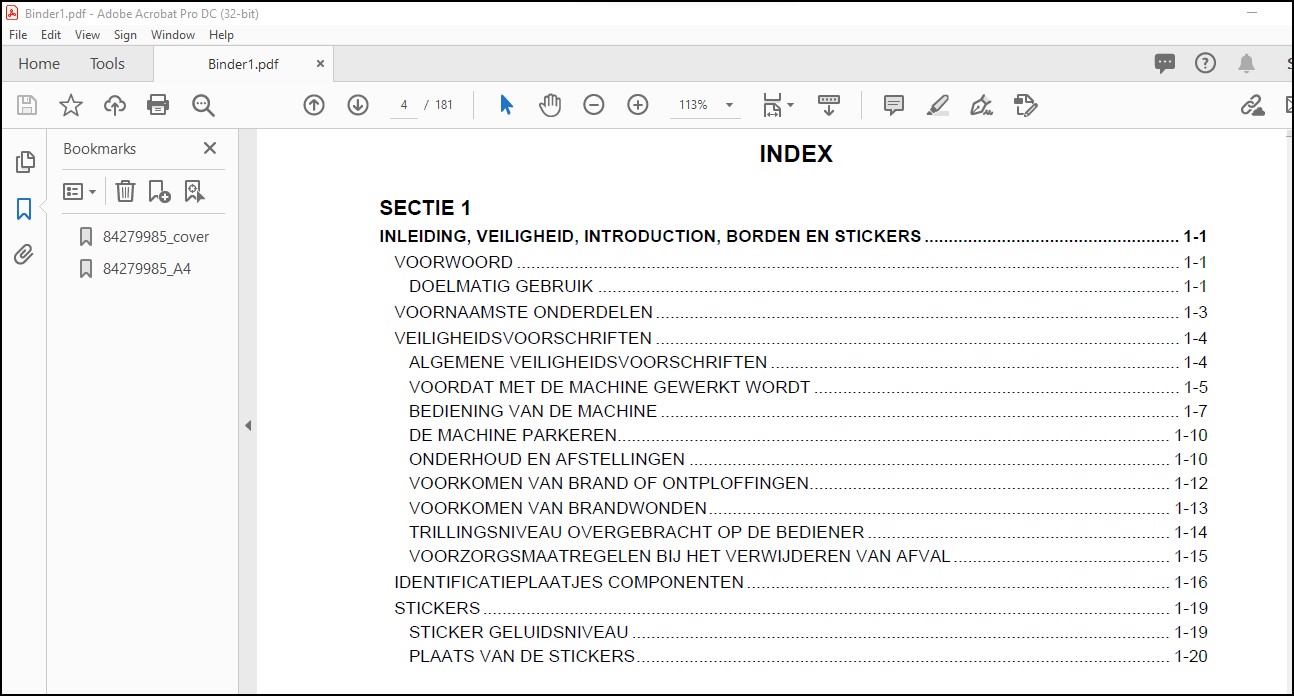Select the Binder1.pdf document tab
This screenshot has height=696, width=1294.
click(243, 64)
